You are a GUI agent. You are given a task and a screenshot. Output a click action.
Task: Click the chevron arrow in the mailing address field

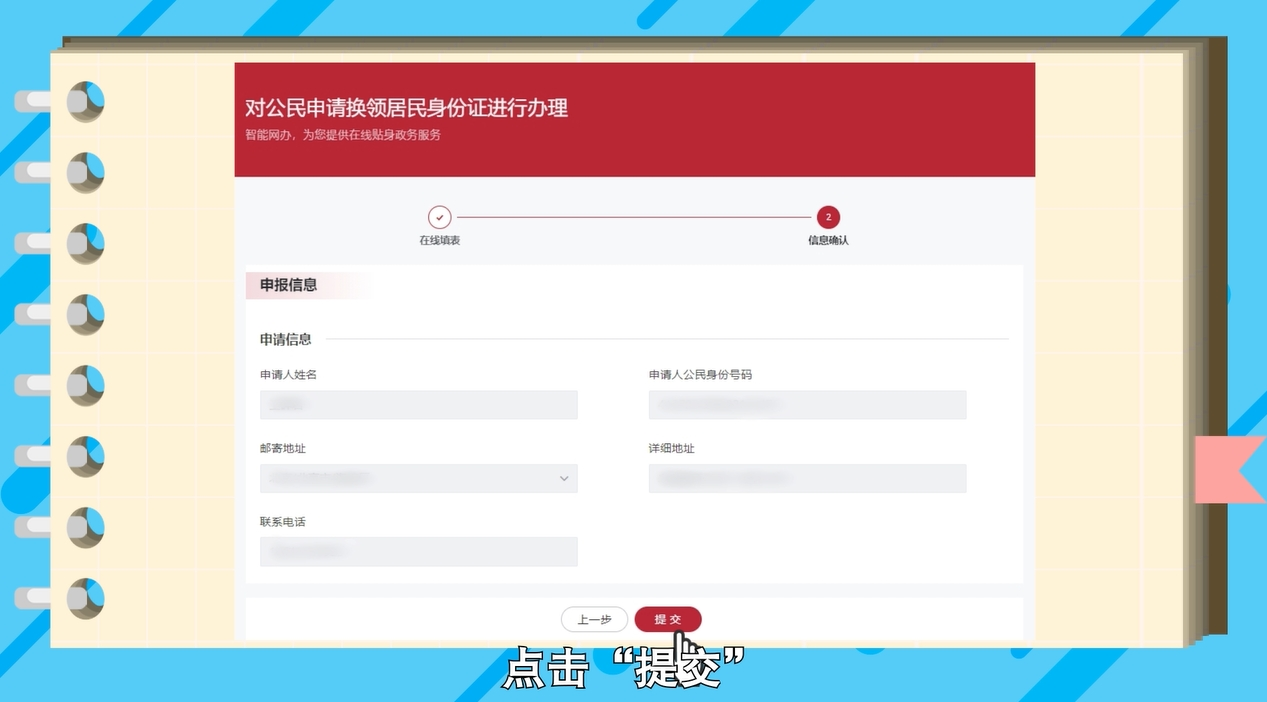tap(565, 478)
